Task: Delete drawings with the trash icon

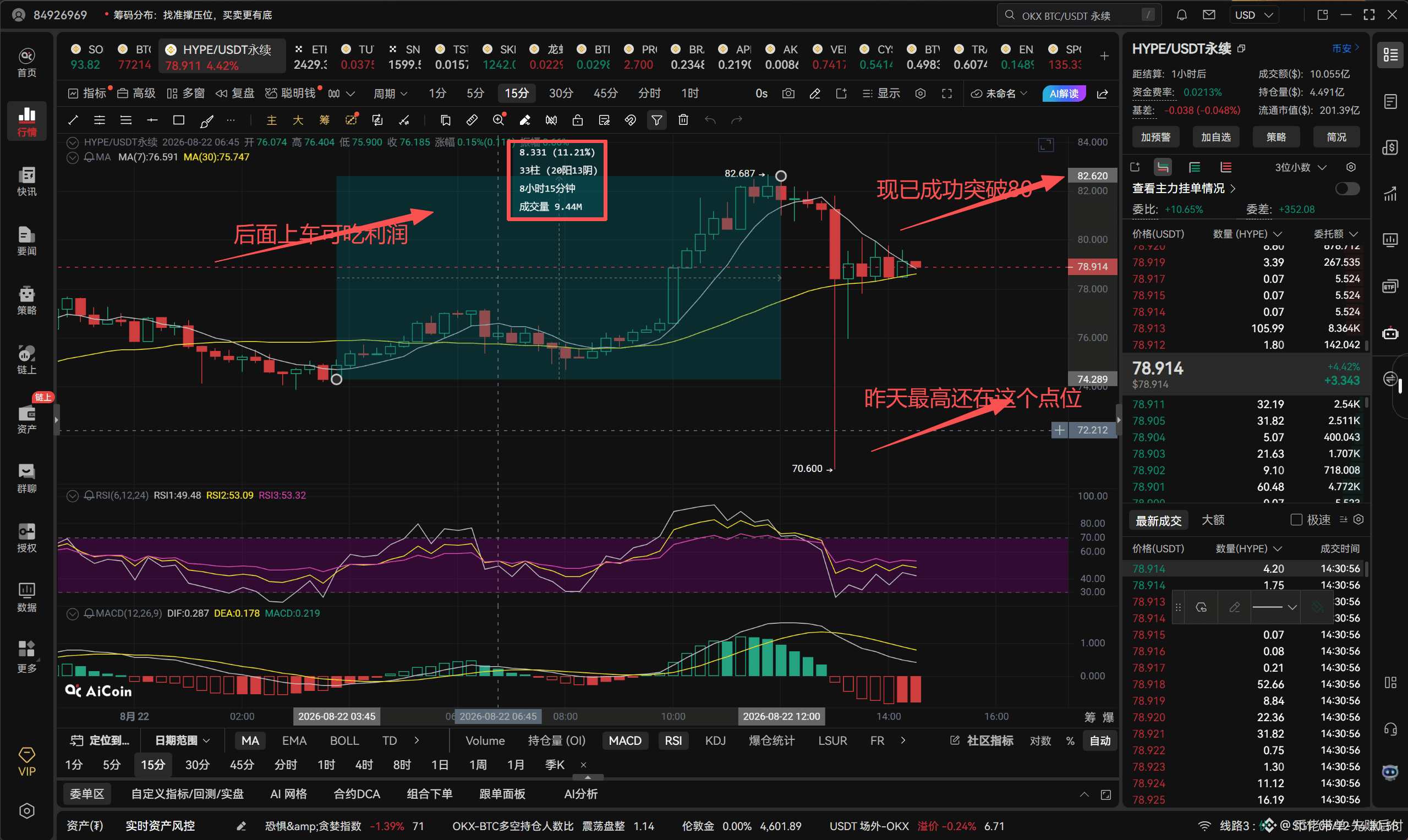Action: (x=683, y=120)
